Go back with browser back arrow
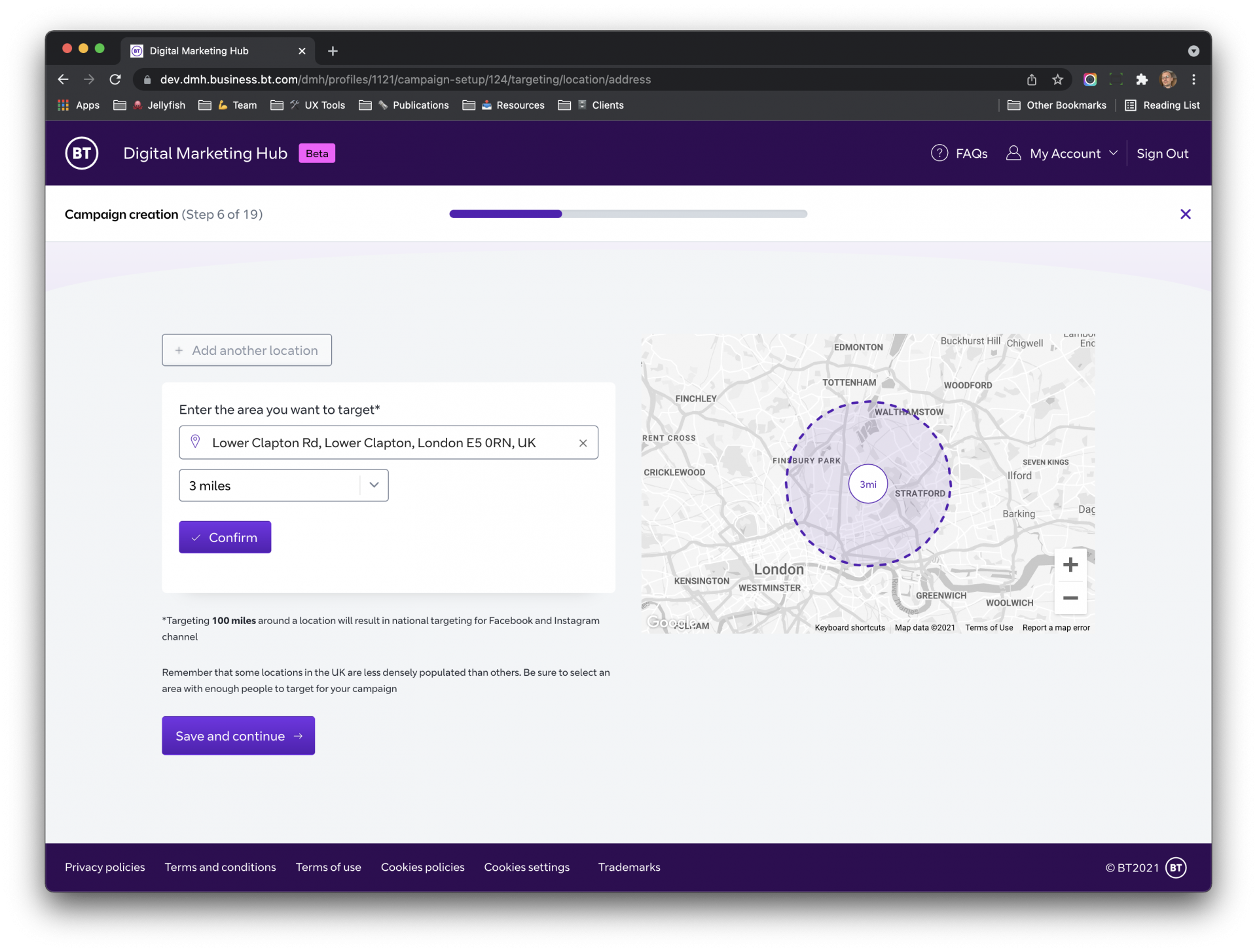1257x952 pixels. pyautogui.click(x=63, y=79)
